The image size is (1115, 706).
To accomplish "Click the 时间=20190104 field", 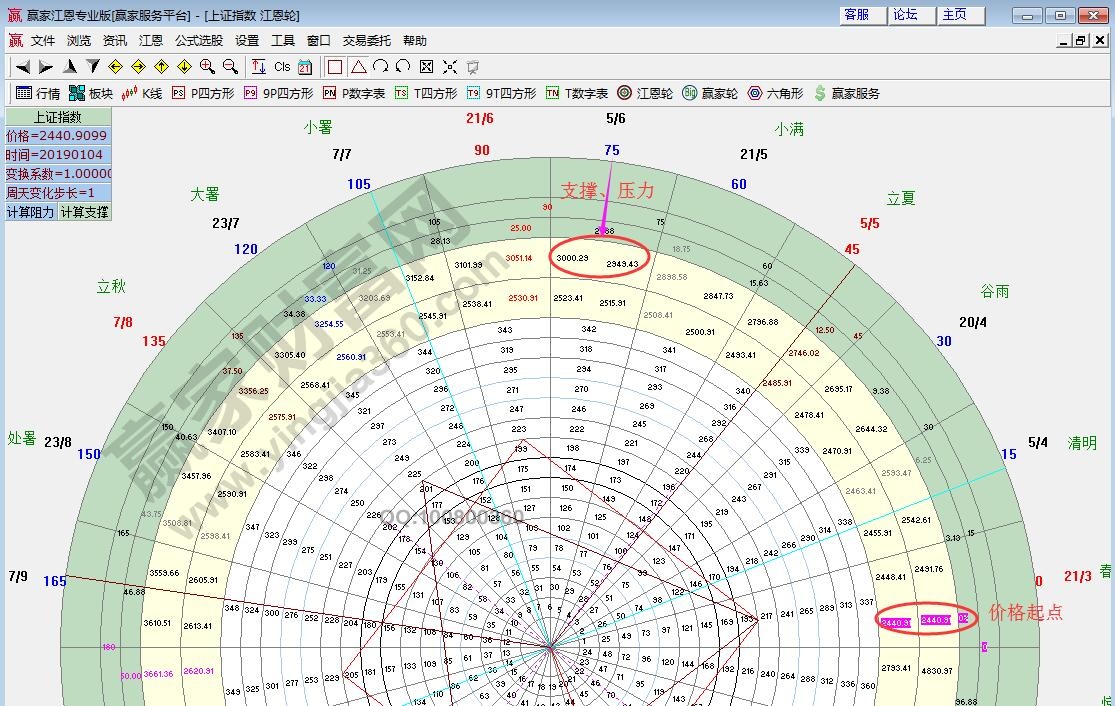I will pyautogui.click(x=57, y=155).
